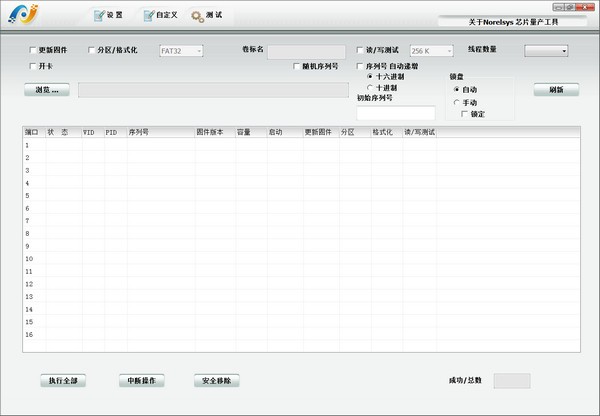The width and height of the screenshot is (600, 416).
Task: Click the 固件版本 column header
Action: (215, 132)
